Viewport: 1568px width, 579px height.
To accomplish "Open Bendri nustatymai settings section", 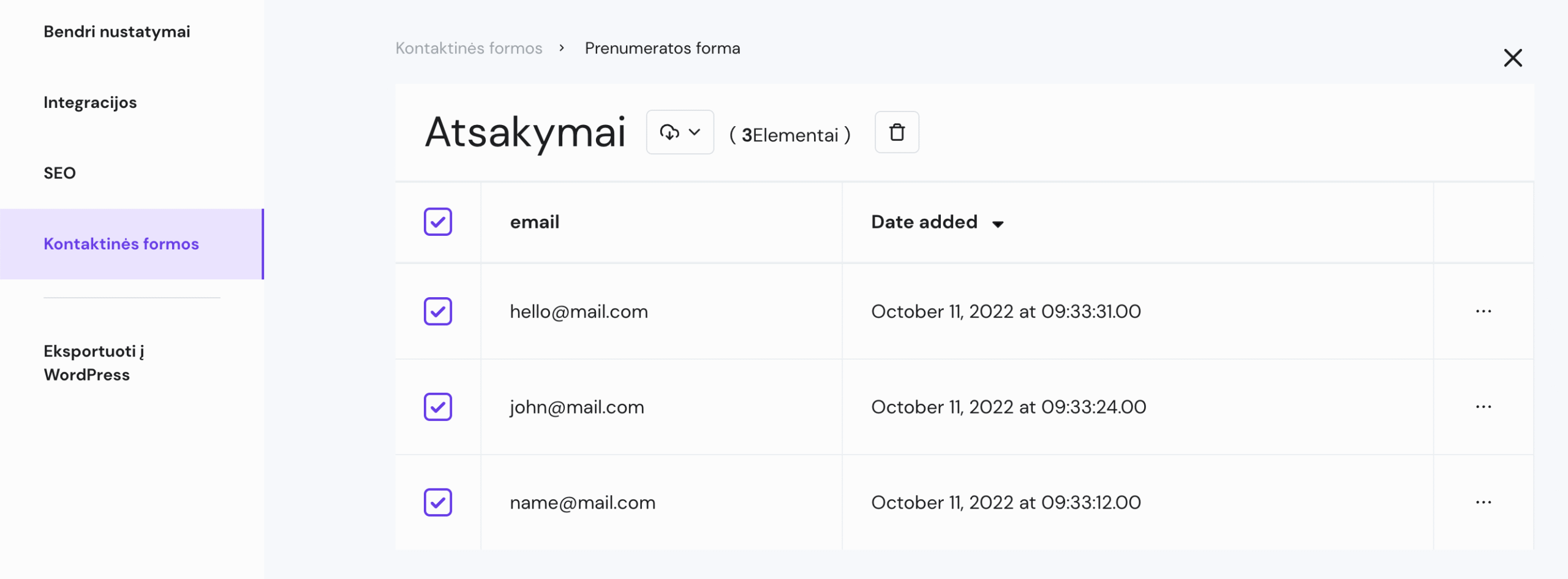I will pyautogui.click(x=117, y=32).
